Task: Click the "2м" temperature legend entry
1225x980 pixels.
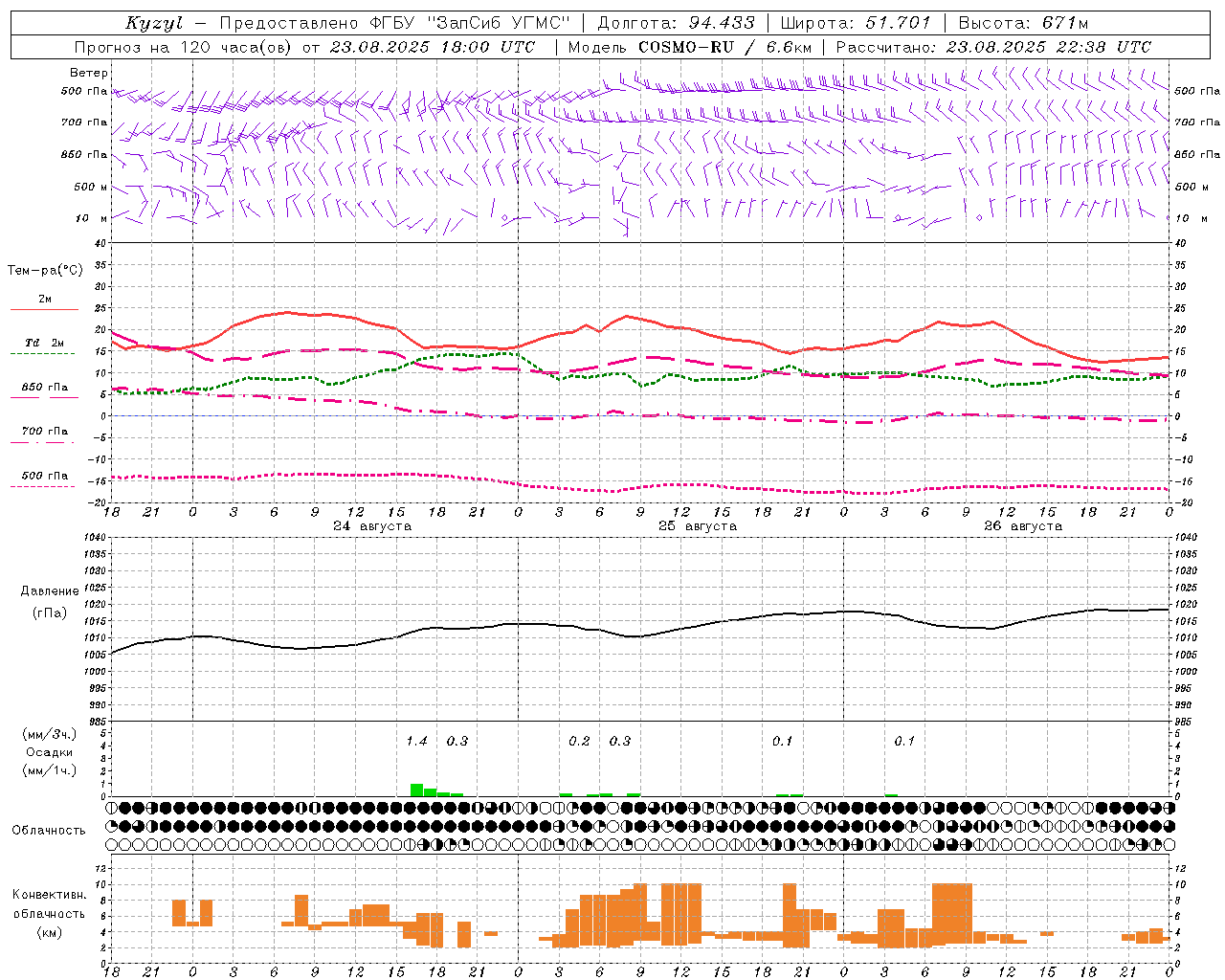Action: point(45,299)
